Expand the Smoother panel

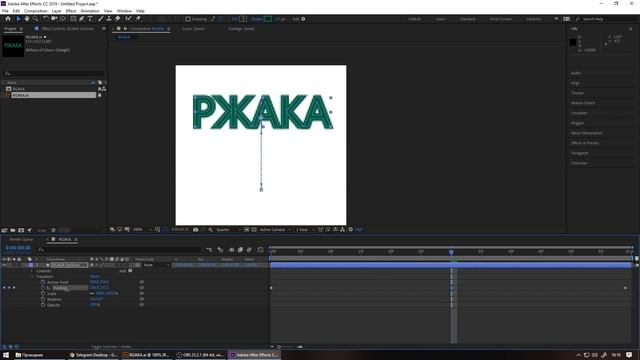[579, 113]
